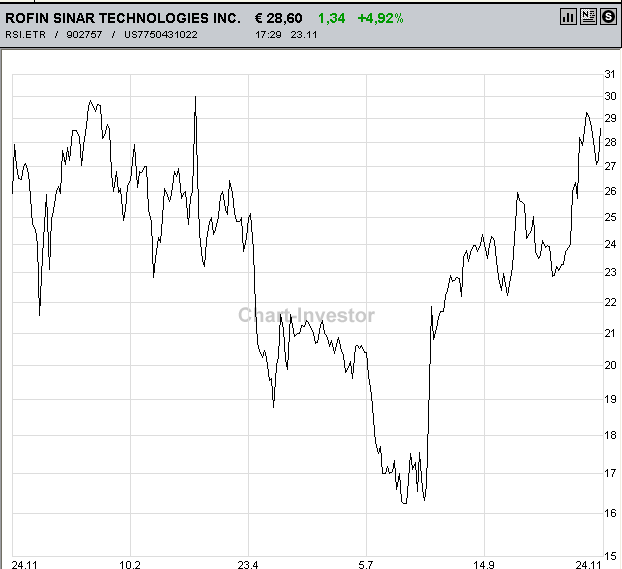Click the 23.4 date label on x-axis
Image resolution: width=622 pixels, height=569 pixels.
248,564
